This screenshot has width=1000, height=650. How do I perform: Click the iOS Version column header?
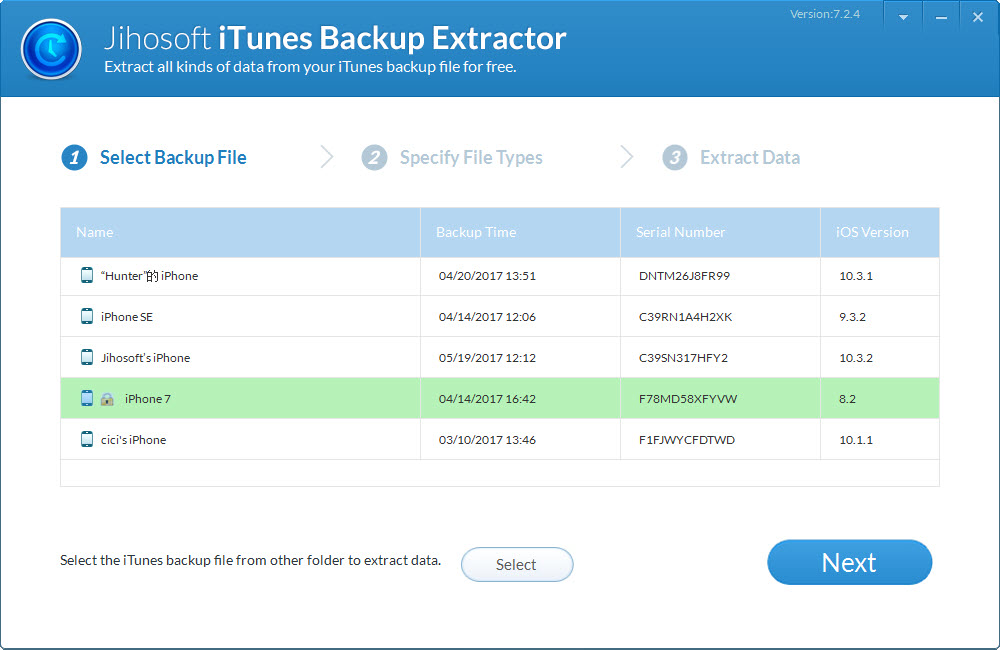872,232
